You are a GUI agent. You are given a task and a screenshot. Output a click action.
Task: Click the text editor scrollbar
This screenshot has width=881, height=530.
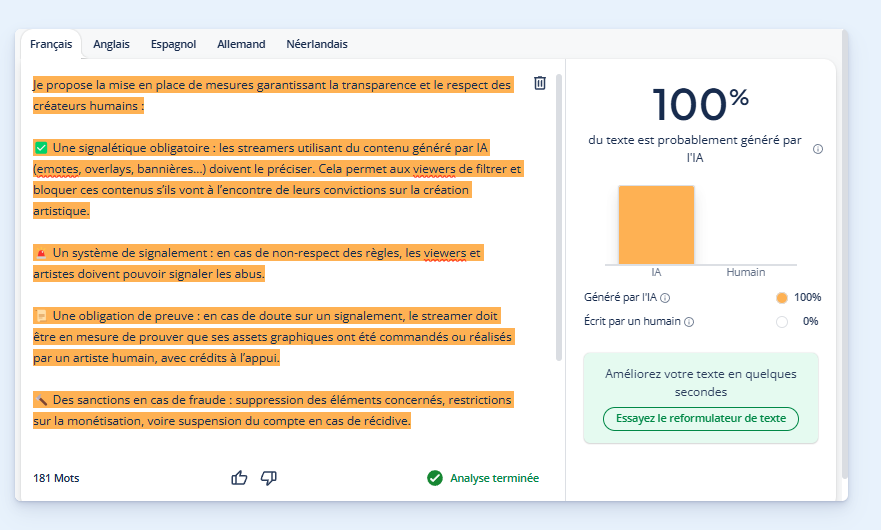point(558,217)
